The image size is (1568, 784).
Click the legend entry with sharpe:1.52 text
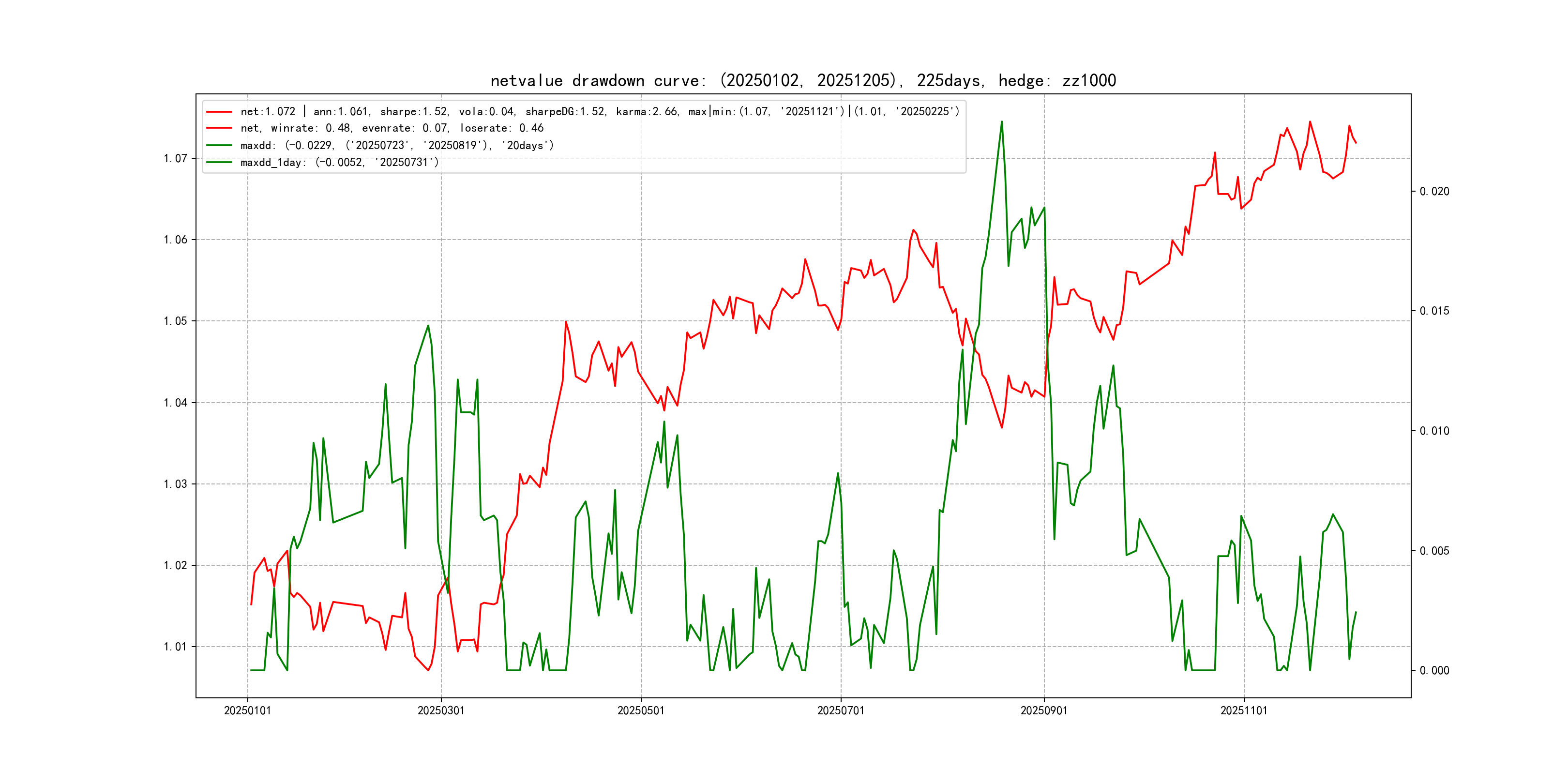point(600,112)
